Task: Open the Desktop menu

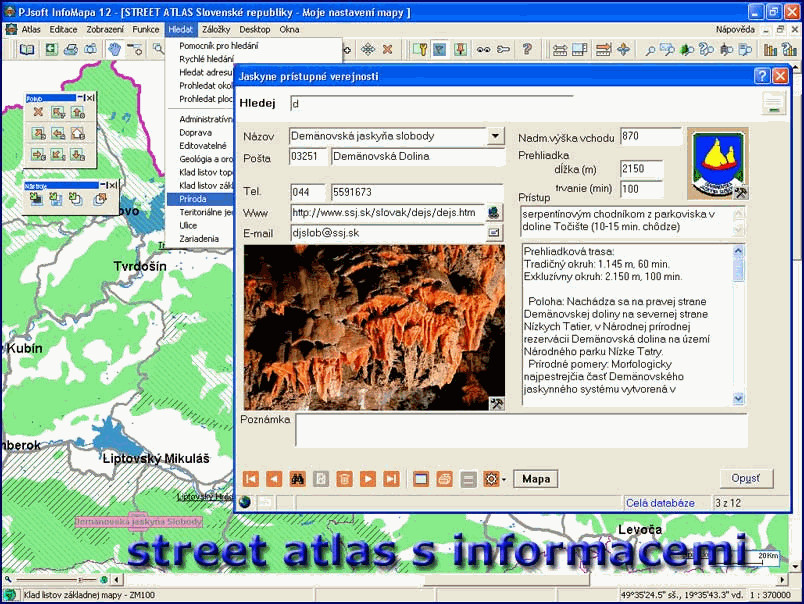Action: (254, 29)
